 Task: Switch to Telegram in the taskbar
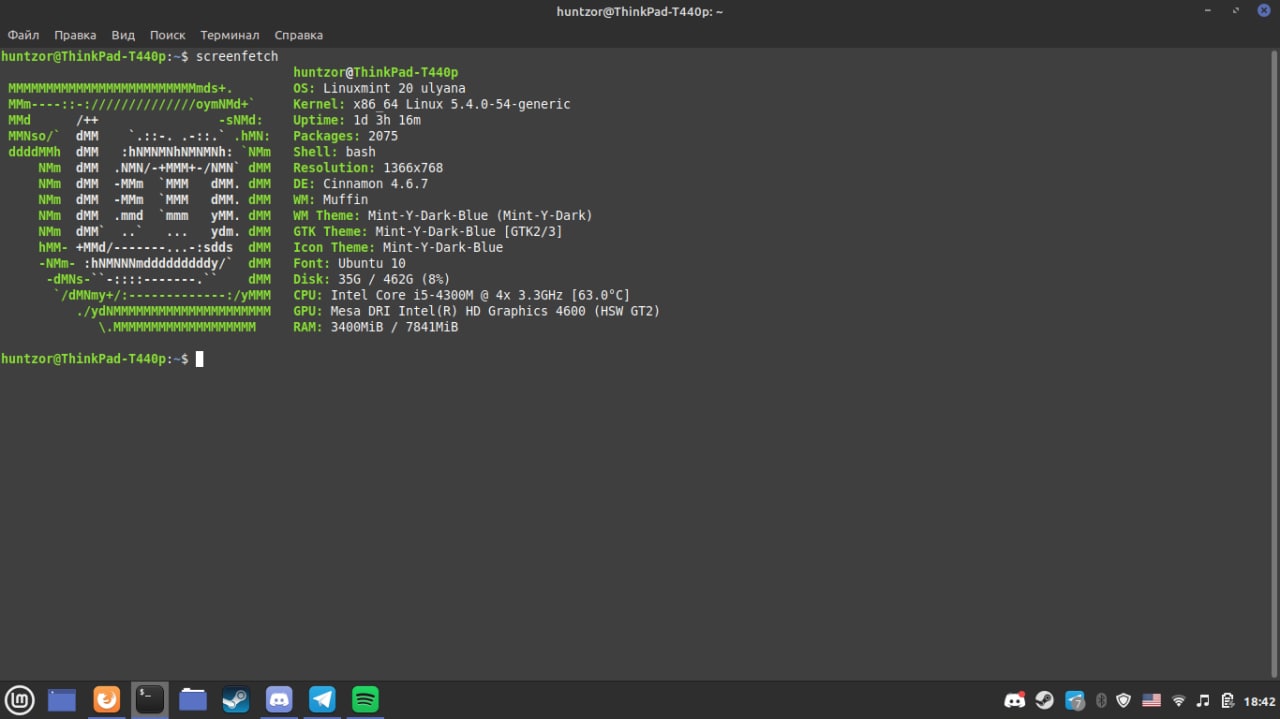(x=322, y=699)
